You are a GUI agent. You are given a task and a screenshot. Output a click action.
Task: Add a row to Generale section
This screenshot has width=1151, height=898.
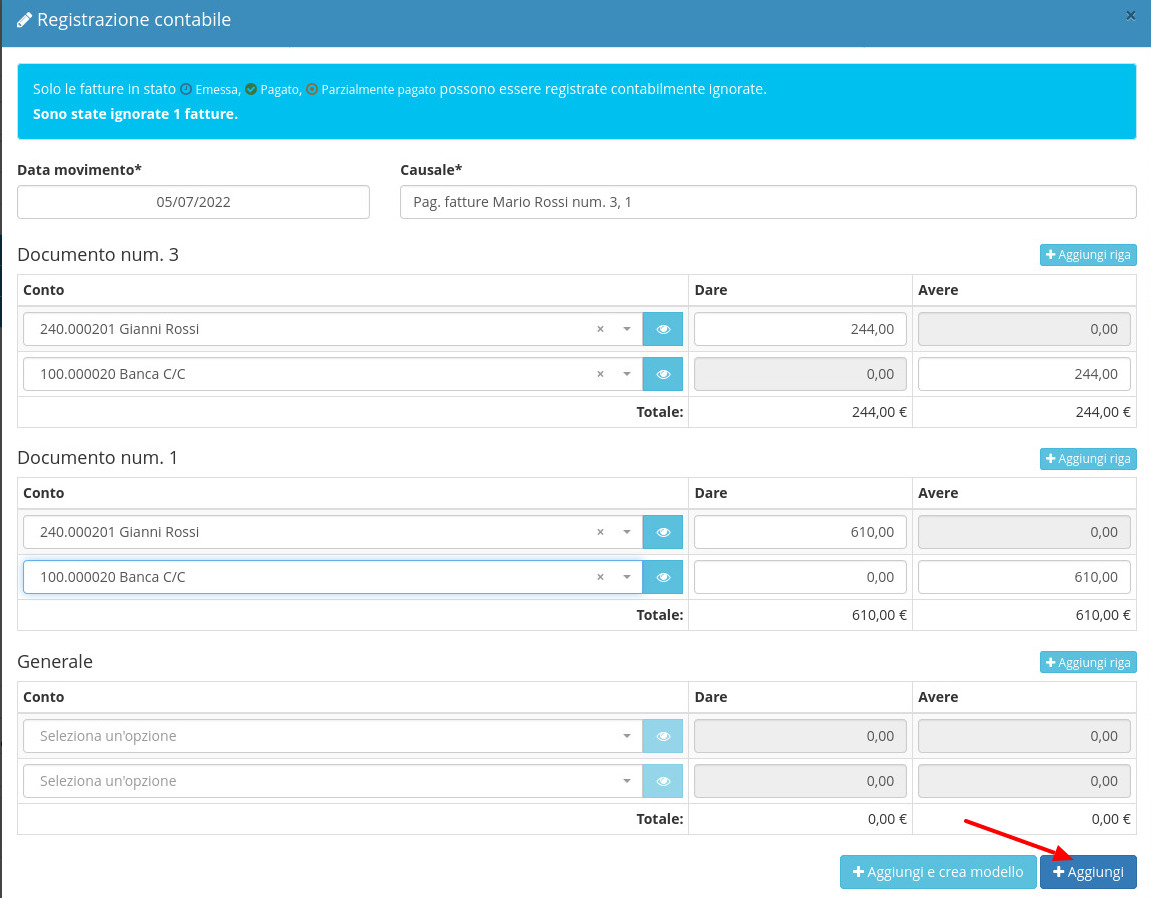[1088, 662]
